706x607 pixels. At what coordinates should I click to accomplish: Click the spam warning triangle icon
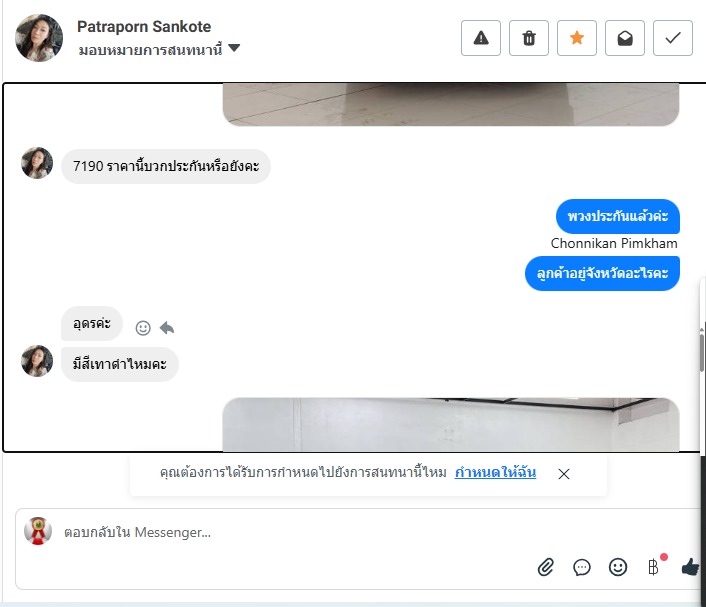point(480,38)
